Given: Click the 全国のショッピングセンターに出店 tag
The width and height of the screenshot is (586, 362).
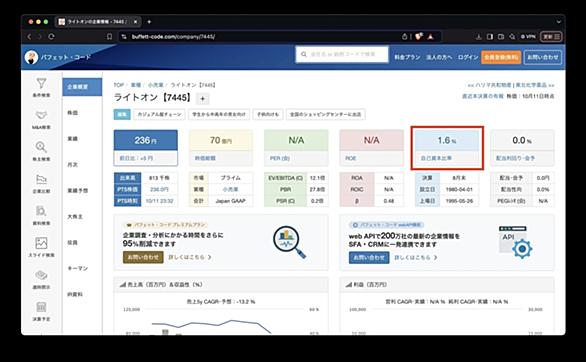Looking at the screenshot, I should tap(326, 114).
